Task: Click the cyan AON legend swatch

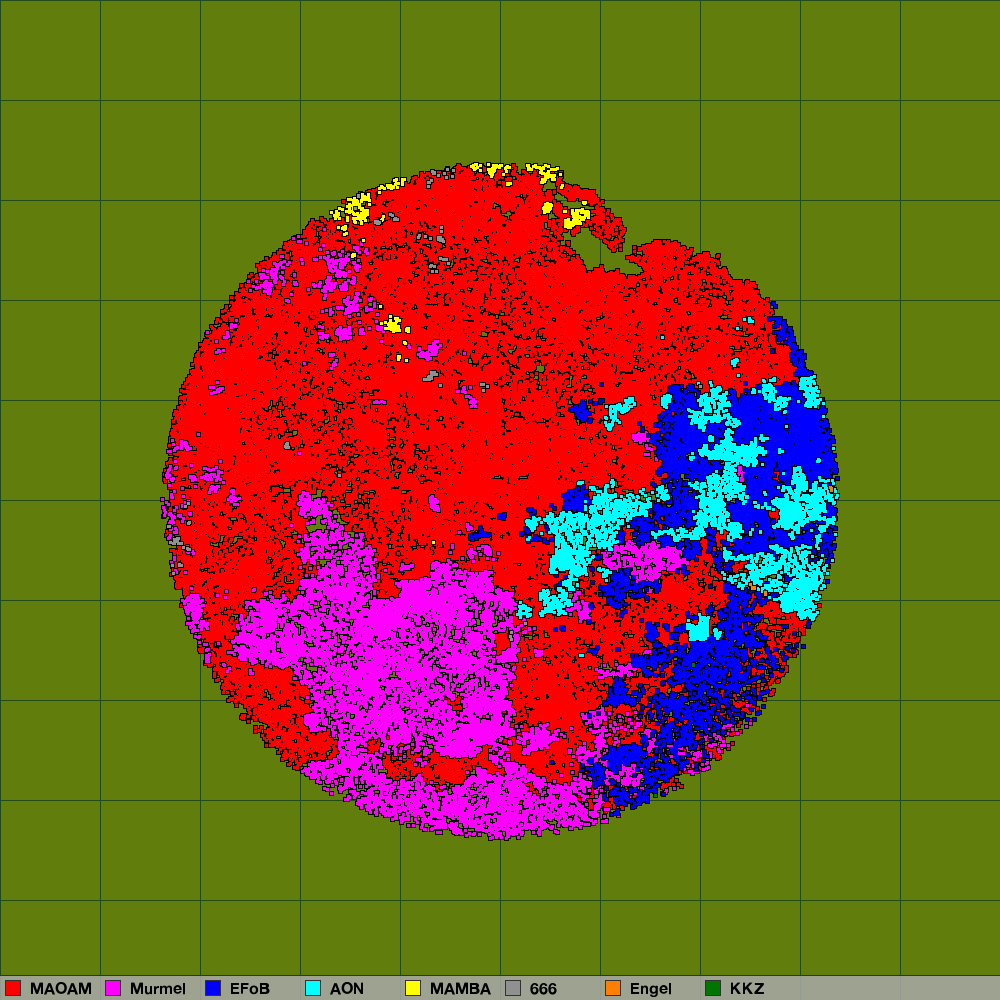Action: coord(313,988)
